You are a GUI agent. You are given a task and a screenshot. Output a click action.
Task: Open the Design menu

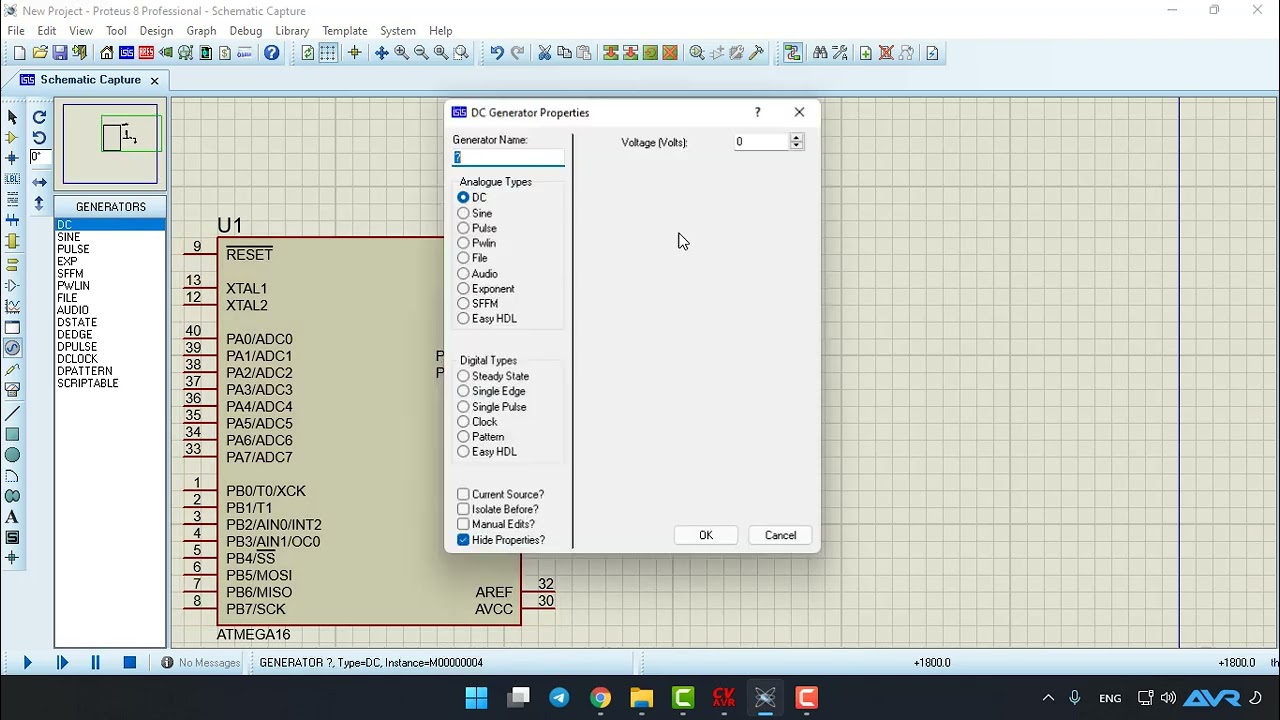click(x=156, y=31)
